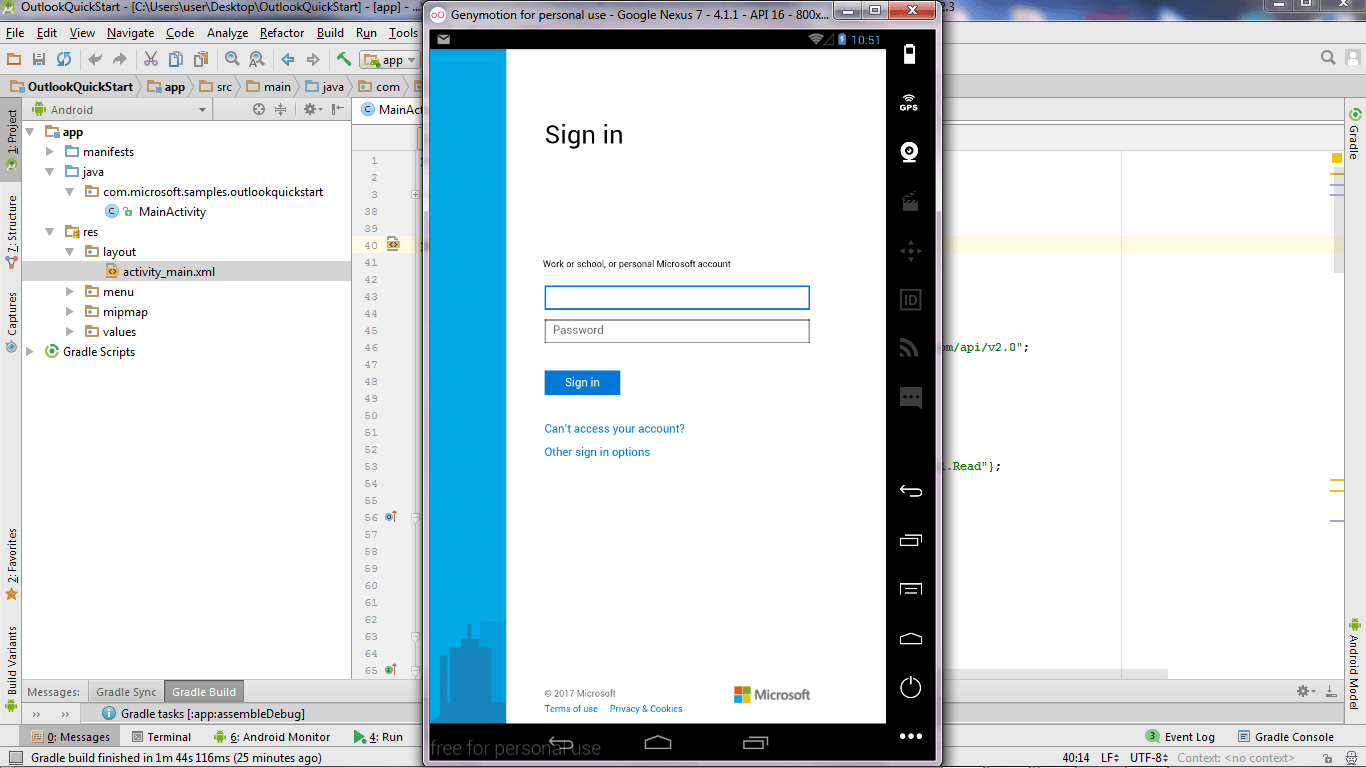The width and height of the screenshot is (1366, 768).
Task: Click the Undo arrow in toolbar
Action: 95,60
